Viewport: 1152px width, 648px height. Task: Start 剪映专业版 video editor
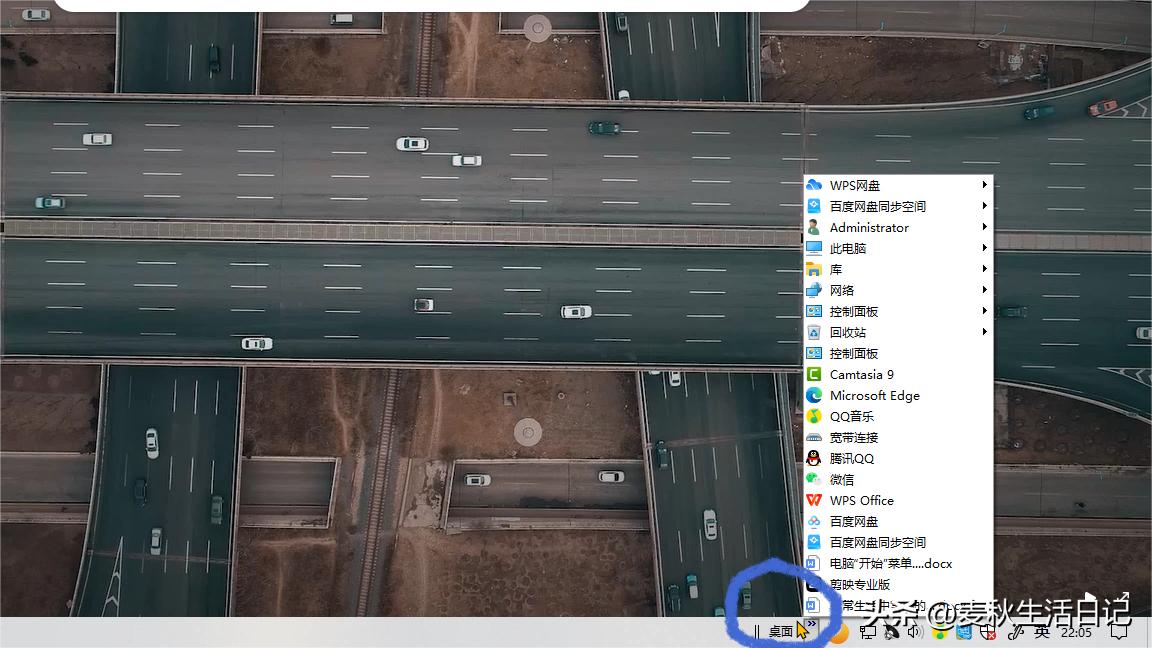[x=862, y=584]
